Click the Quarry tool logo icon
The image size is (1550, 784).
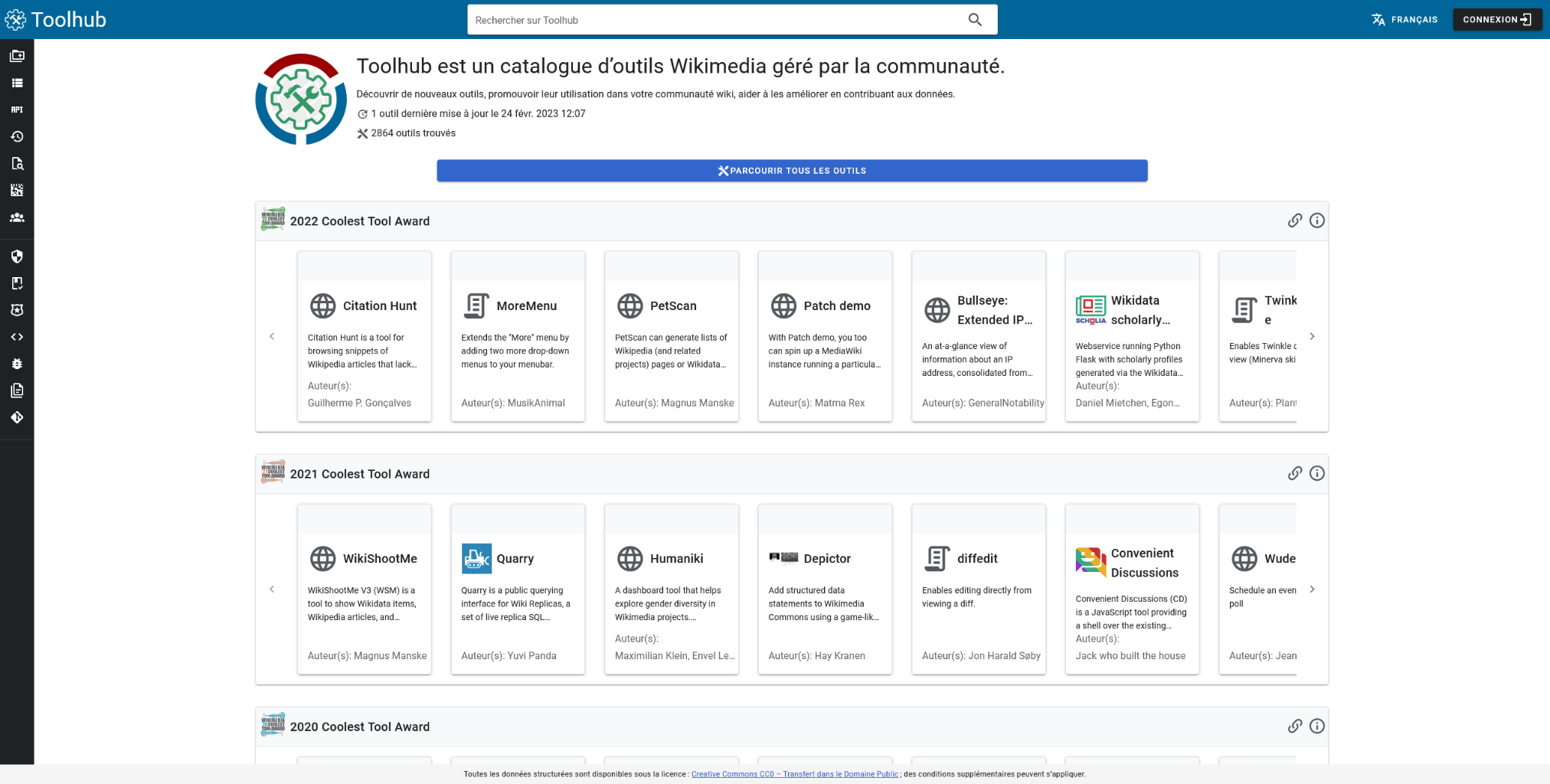click(476, 559)
